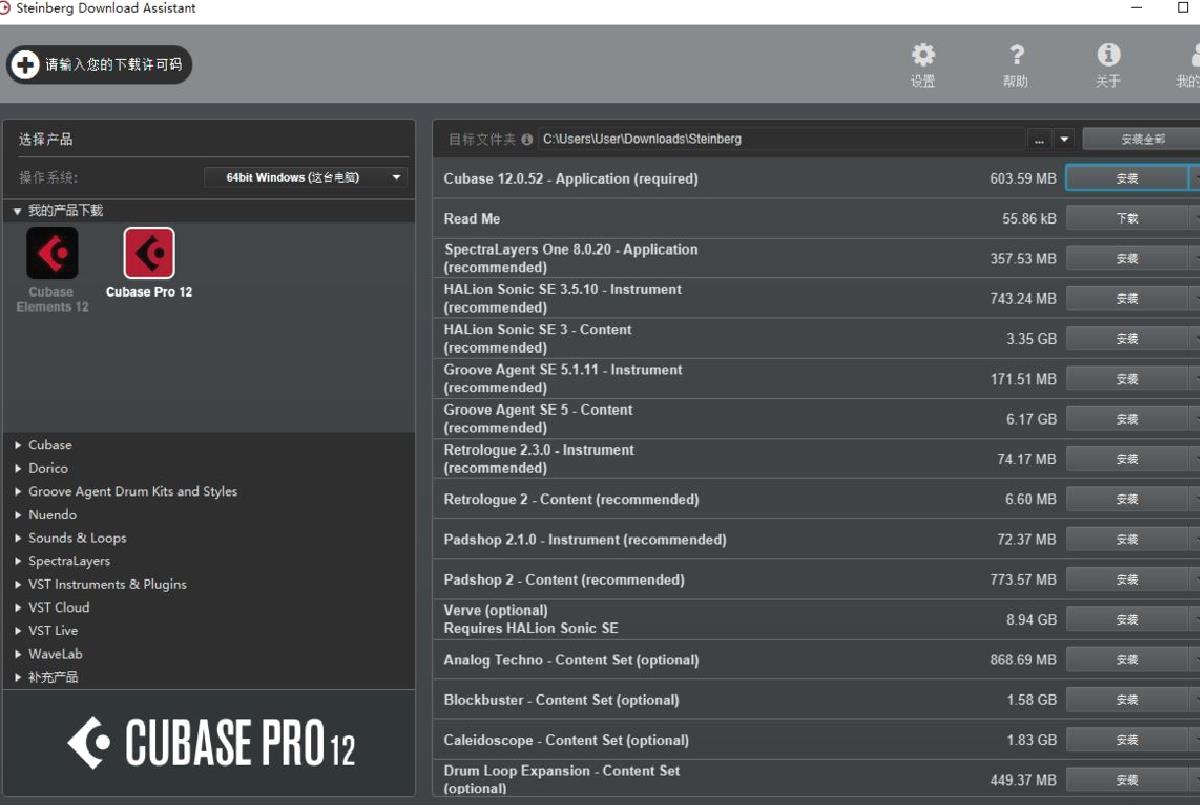Click the '...' browse folder button
The width and height of the screenshot is (1200, 805).
tap(1040, 140)
